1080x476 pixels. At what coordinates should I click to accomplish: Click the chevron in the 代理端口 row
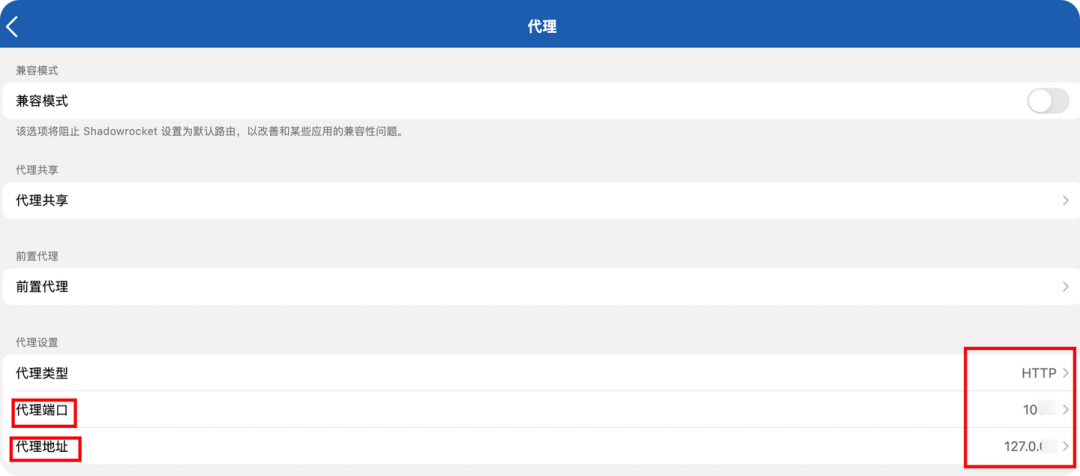pos(1066,410)
